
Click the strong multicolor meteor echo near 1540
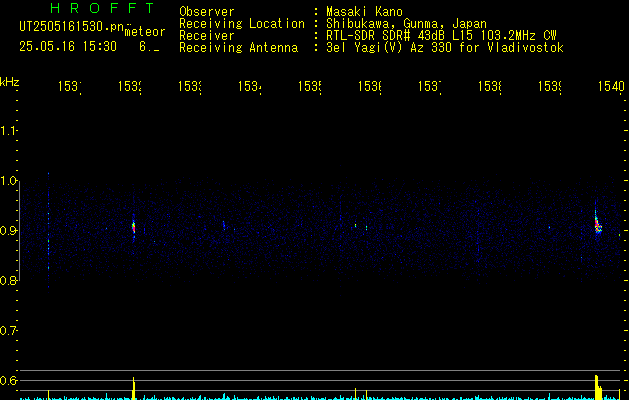[597, 224]
